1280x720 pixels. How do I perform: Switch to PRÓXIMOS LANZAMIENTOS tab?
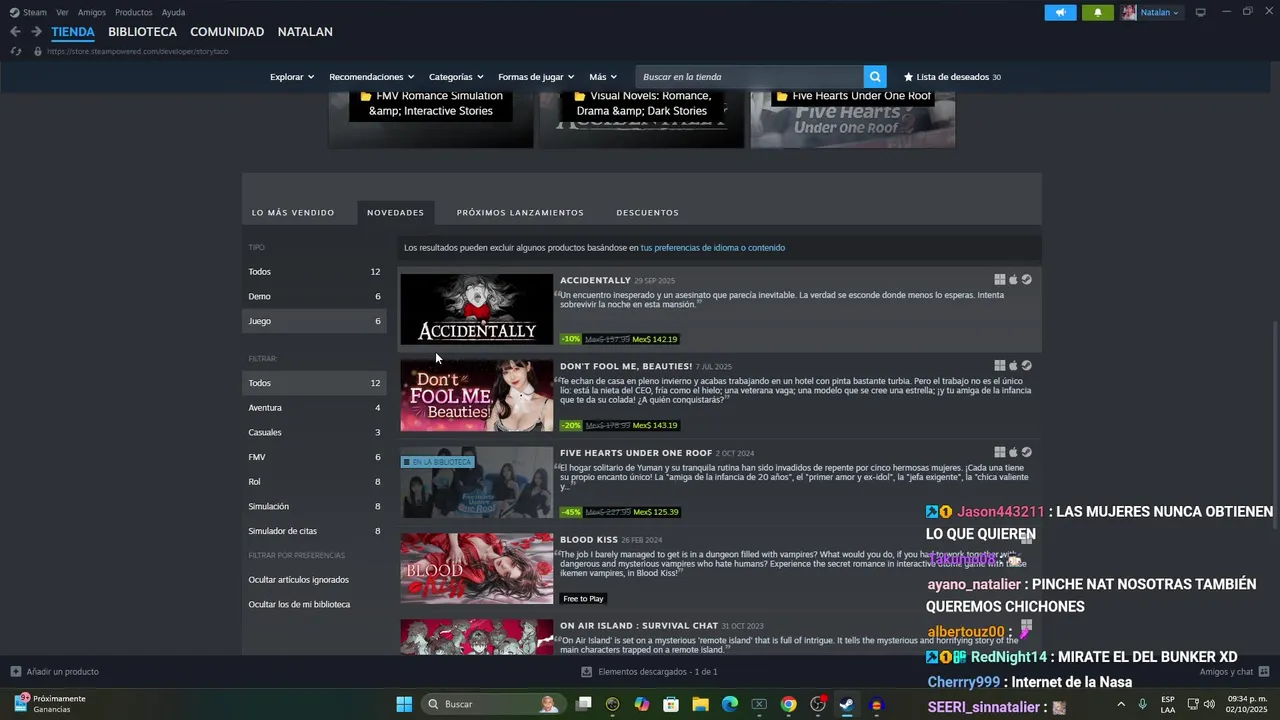[520, 213]
